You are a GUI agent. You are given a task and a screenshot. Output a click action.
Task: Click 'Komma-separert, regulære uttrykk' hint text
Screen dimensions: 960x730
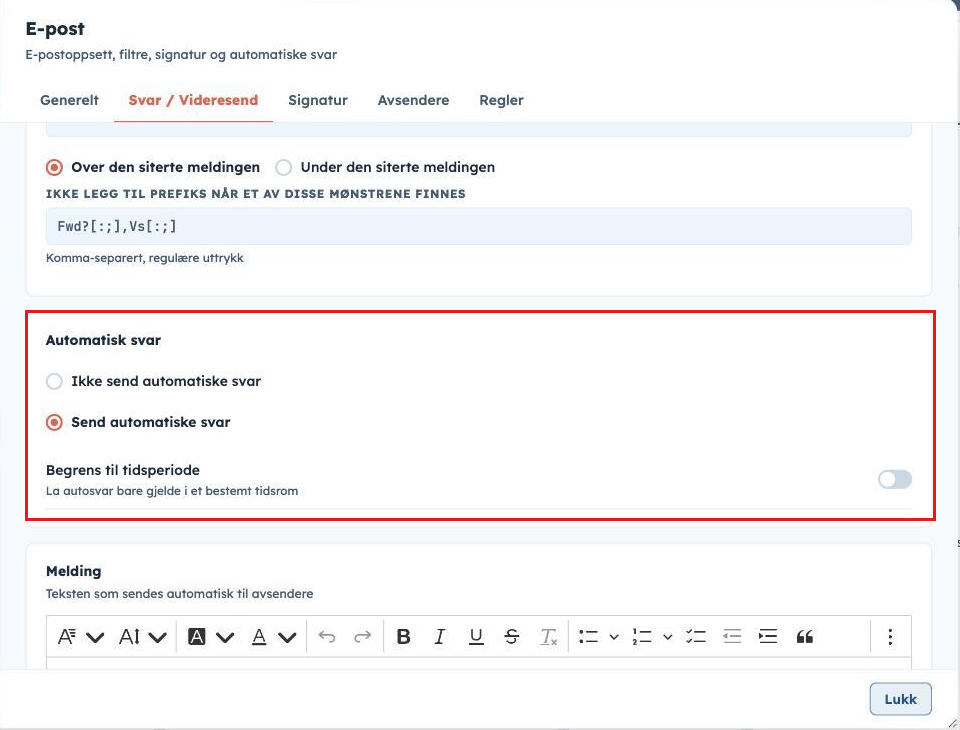[x=144, y=258]
